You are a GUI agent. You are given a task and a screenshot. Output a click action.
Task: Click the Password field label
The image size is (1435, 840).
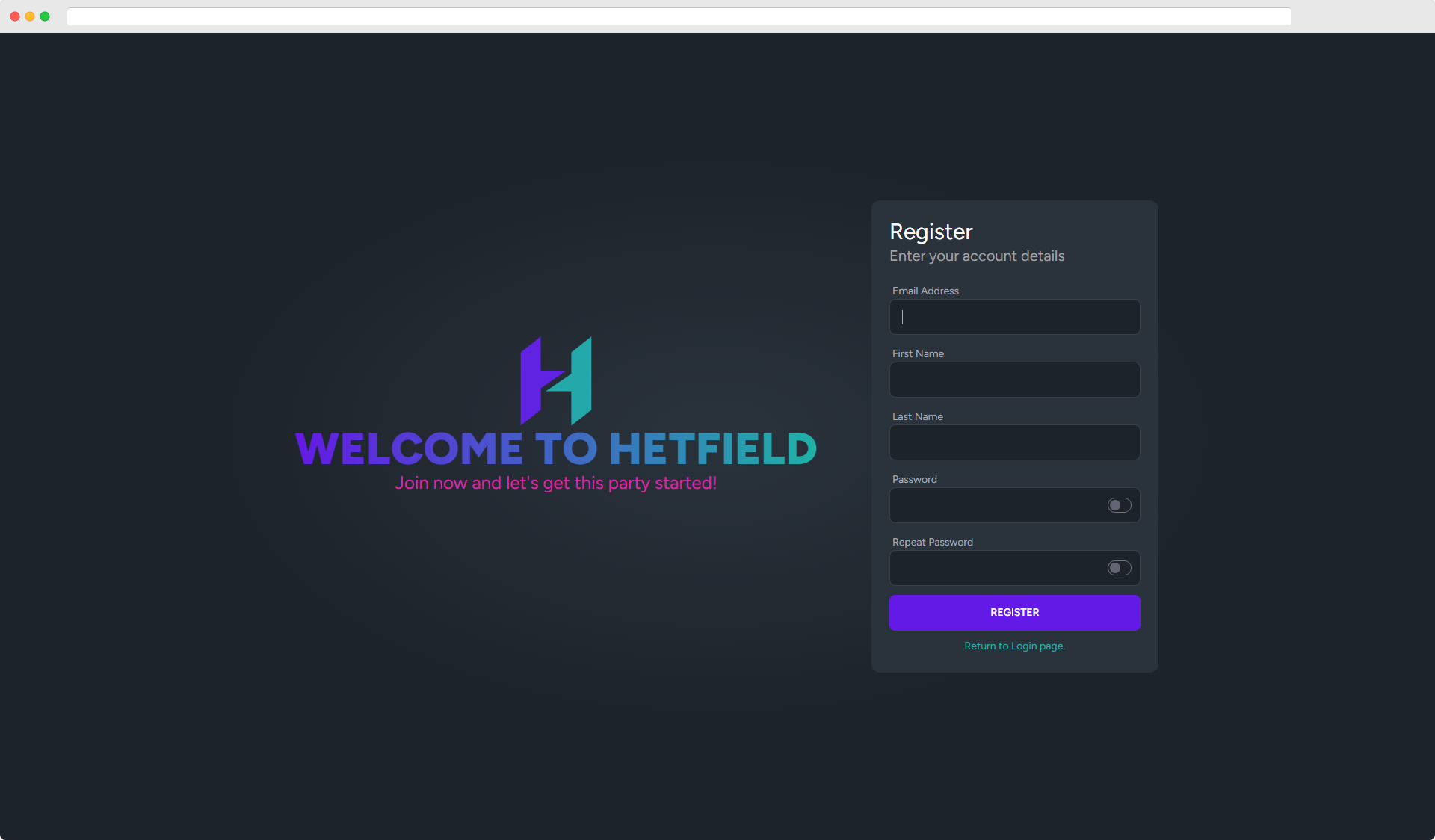tap(914, 479)
